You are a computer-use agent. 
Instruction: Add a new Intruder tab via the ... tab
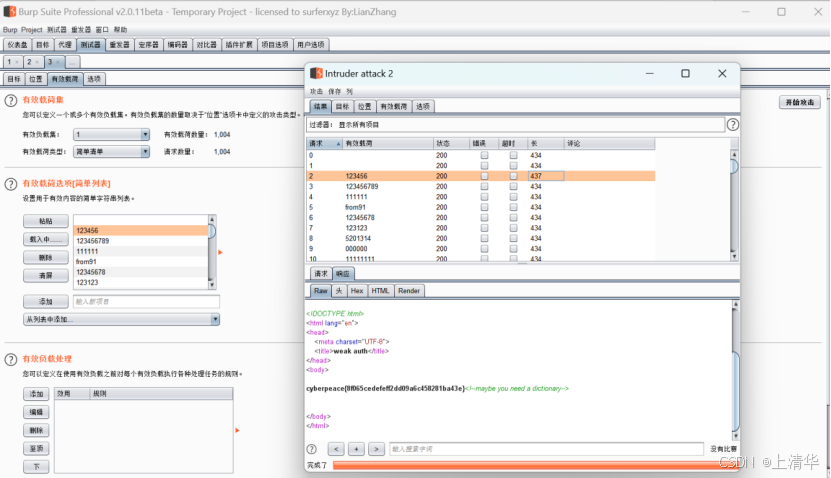pos(72,62)
